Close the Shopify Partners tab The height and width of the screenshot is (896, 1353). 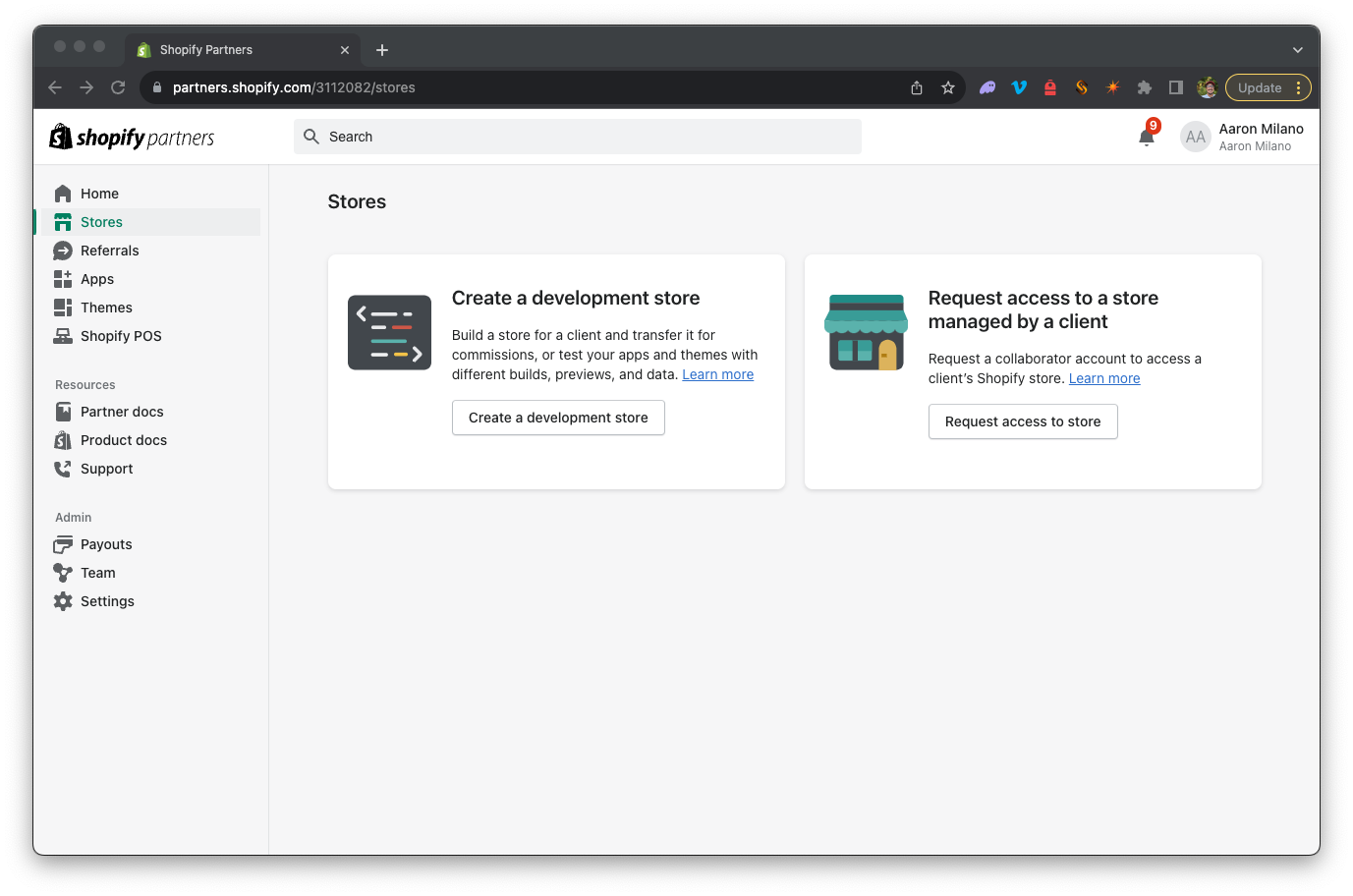[345, 50]
